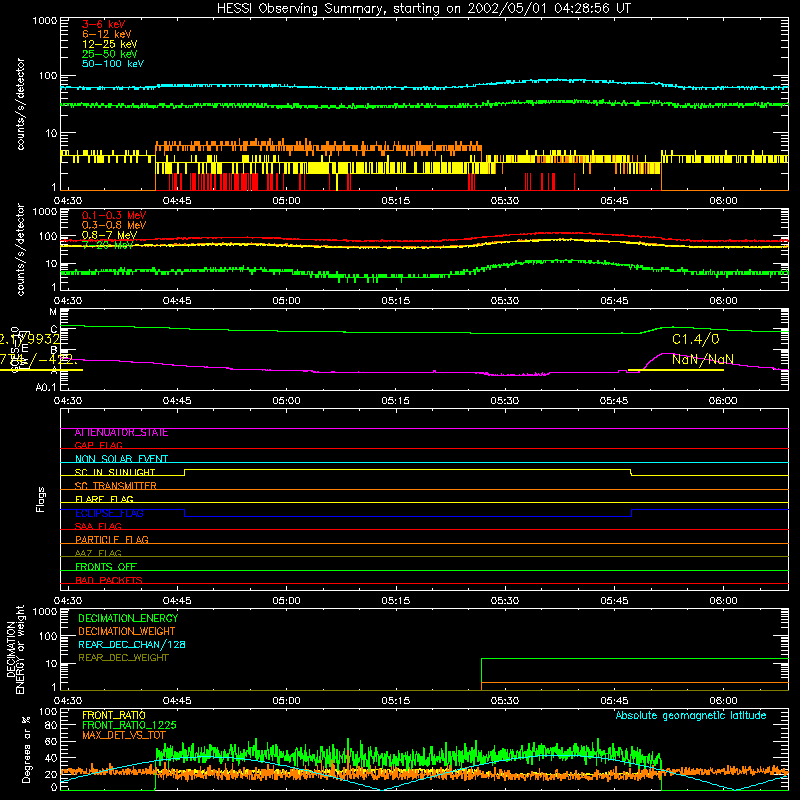
Task: Select the REAR_DEC_CHAN/128 legend label
Action: pos(132,645)
